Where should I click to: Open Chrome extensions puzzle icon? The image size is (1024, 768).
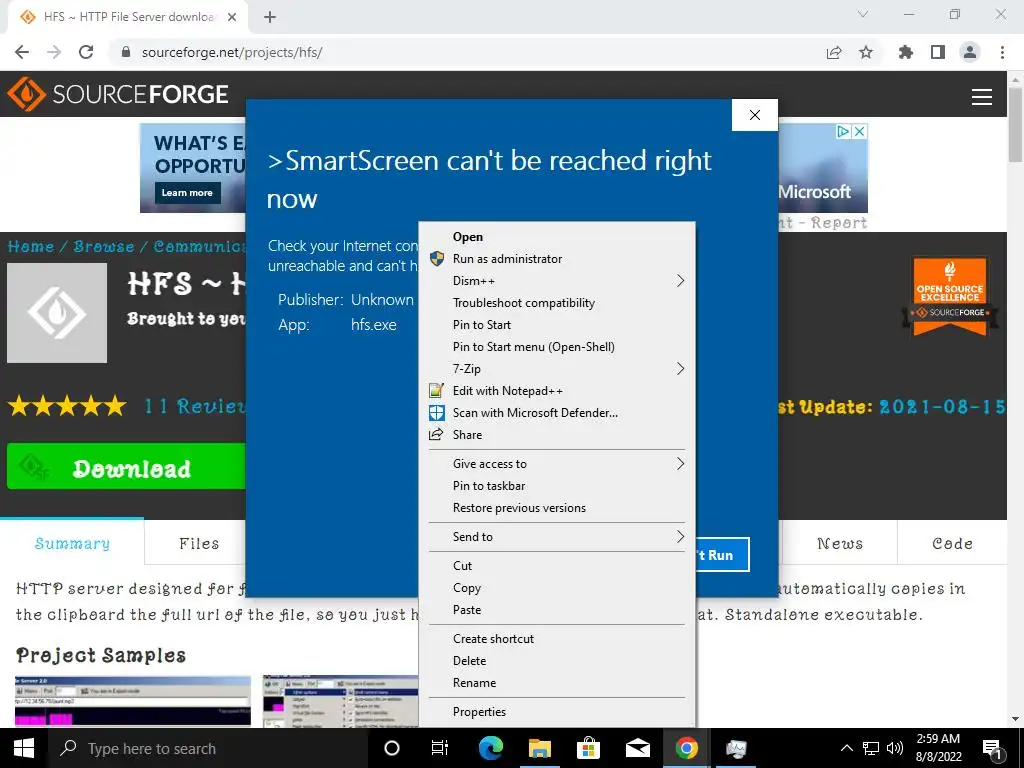click(906, 52)
